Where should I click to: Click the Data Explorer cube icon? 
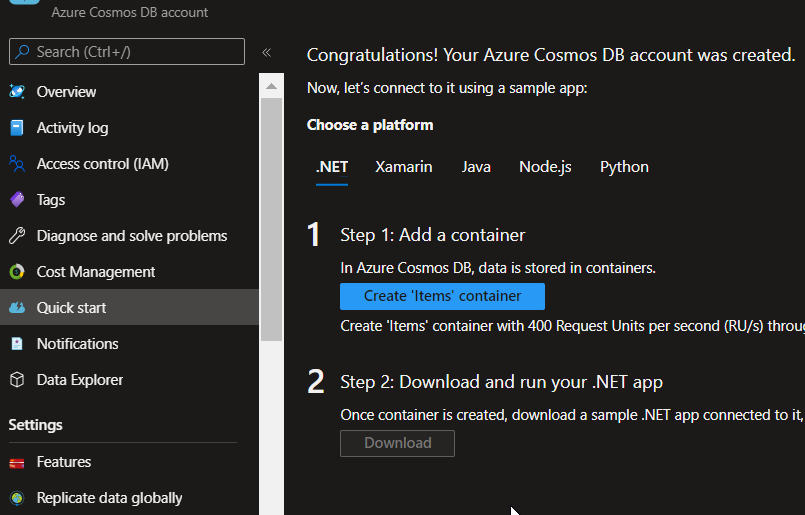(16, 380)
